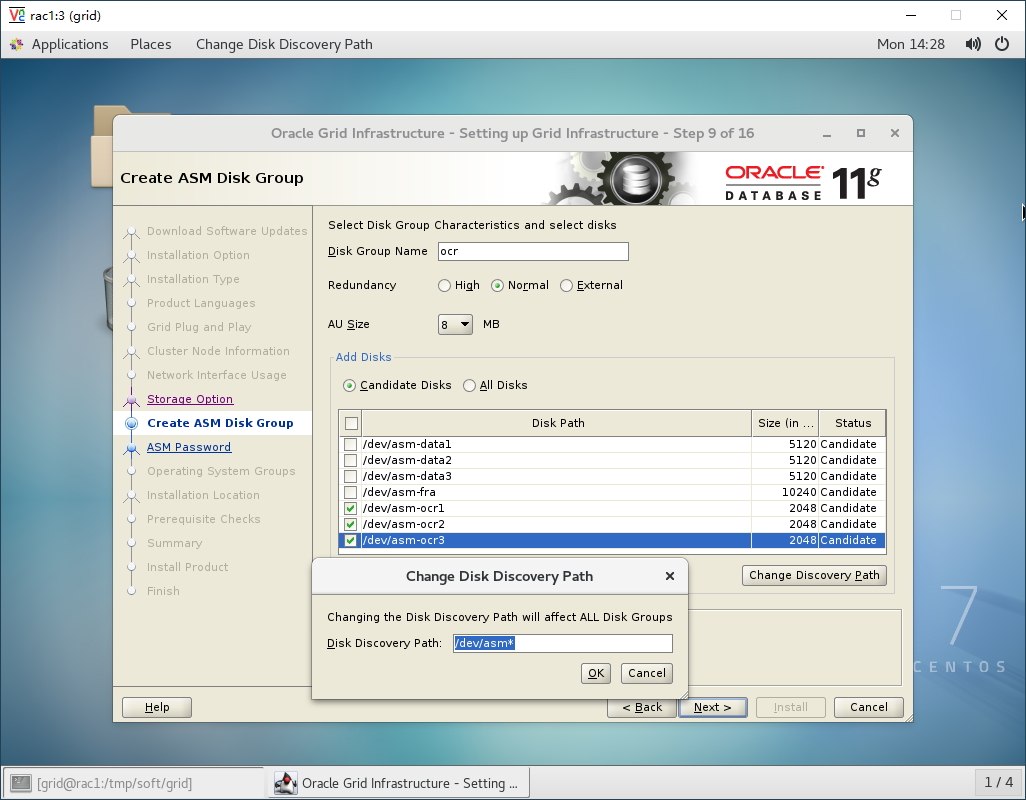Open the Applications menu
Screen dimensions: 1026x800
(70, 44)
